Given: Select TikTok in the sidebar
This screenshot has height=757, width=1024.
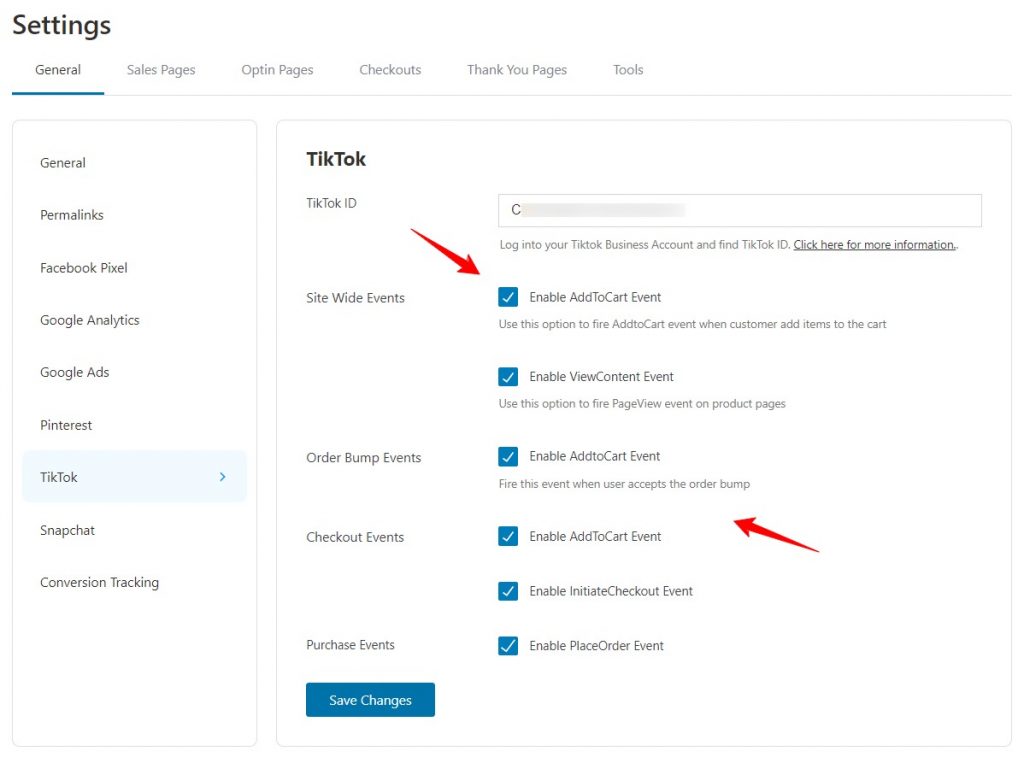Looking at the screenshot, I should point(135,477).
